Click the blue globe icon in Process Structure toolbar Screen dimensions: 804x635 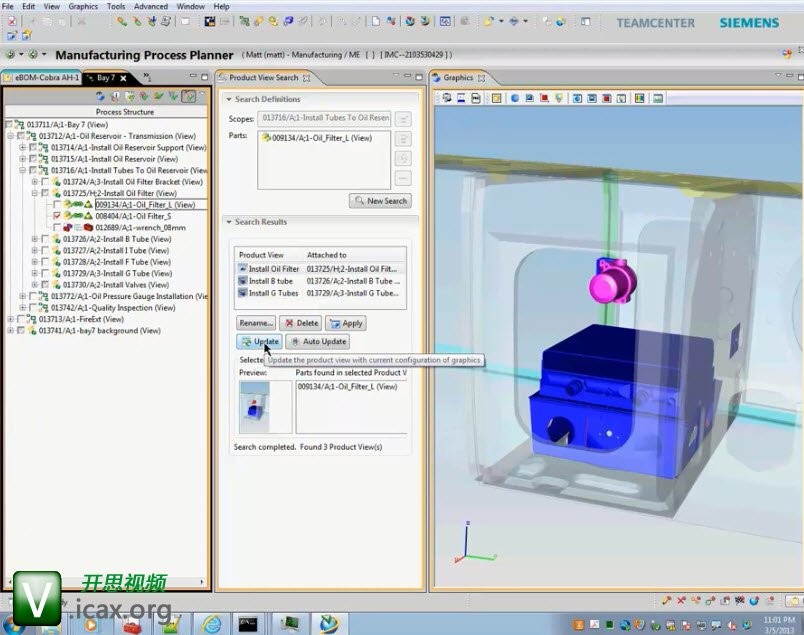tap(100, 96)
